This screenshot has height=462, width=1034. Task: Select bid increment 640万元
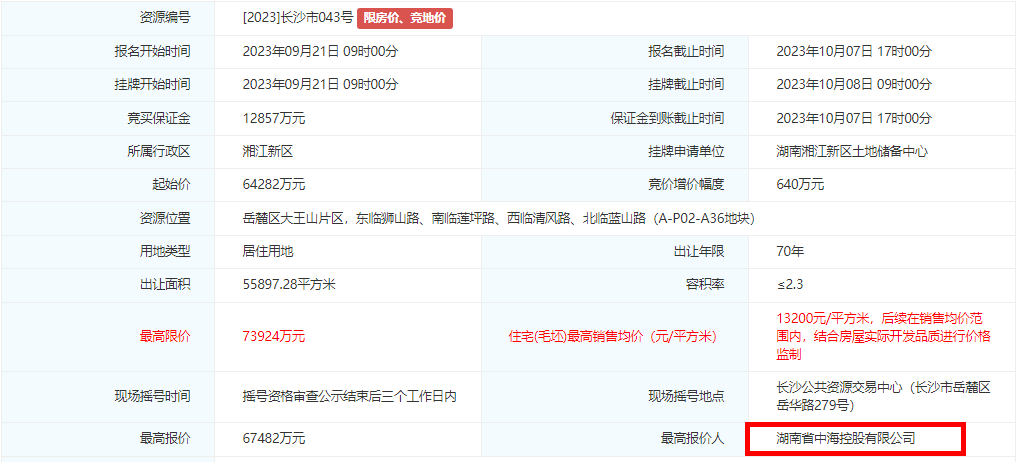click(800, 185)
